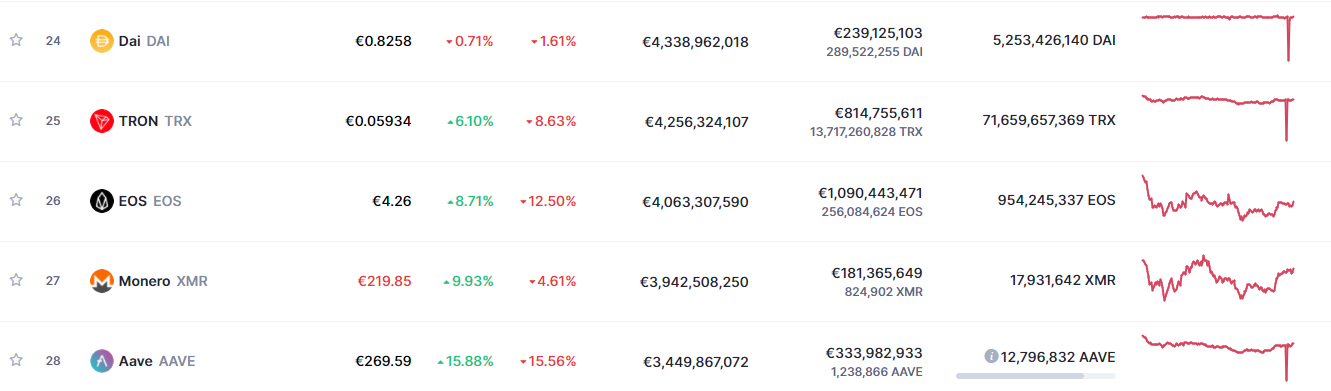Click the TRON coin logo icon
The height and width of the screenshot is (391, 1331).
pyautogui.click(x=102, y=121)
